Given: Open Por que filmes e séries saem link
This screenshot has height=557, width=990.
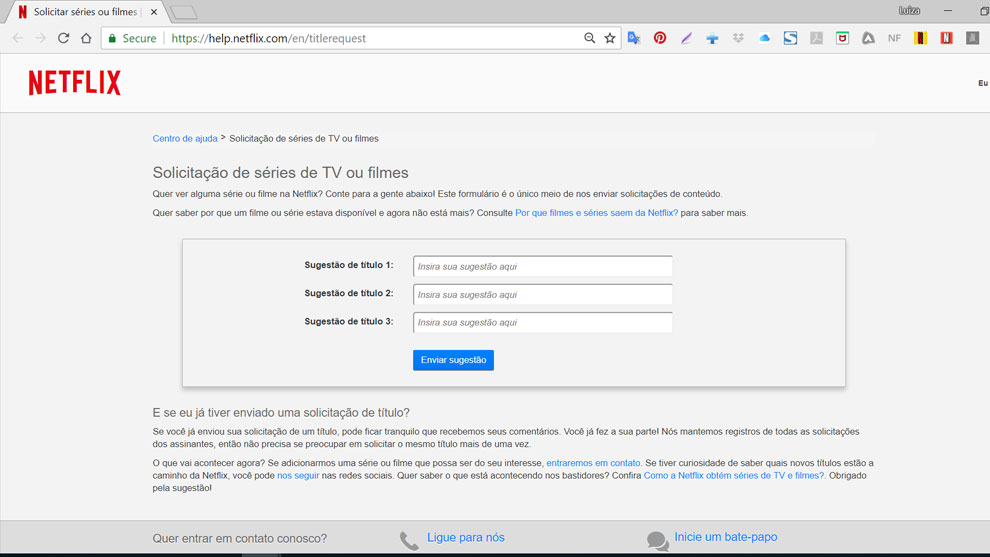Looking at the screenshot, I should pyautogui.click(x=597, y=213).
